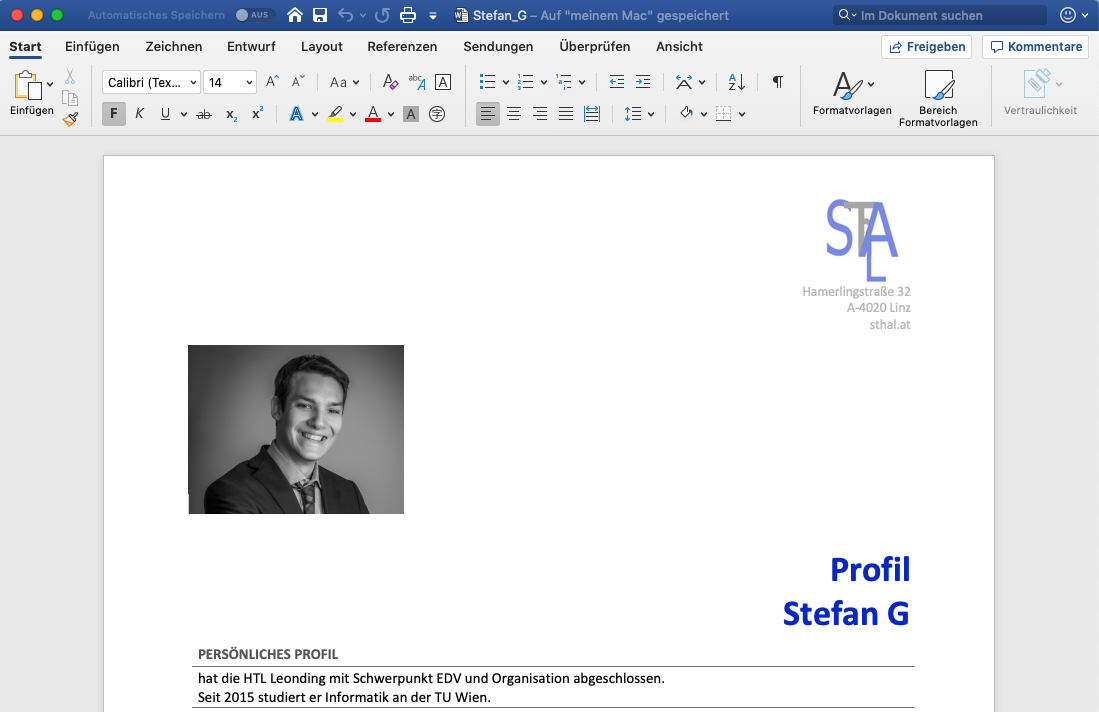Sort text with A-Z sort icon

coord(736,82)
